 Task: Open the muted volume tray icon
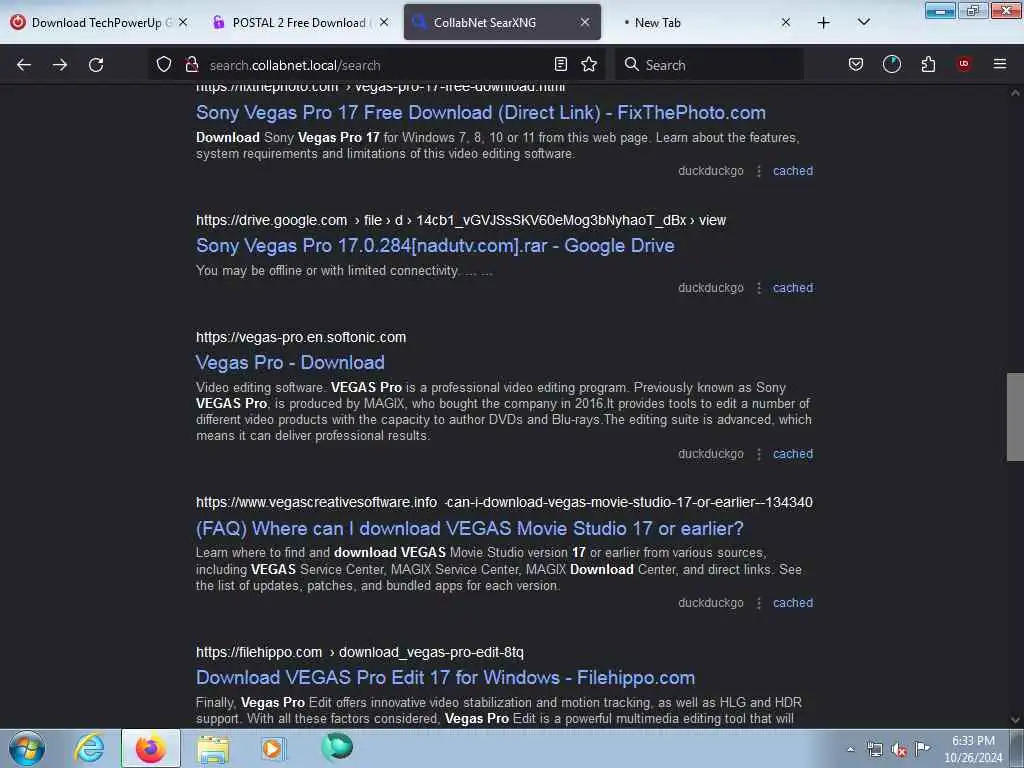(899, 750)
